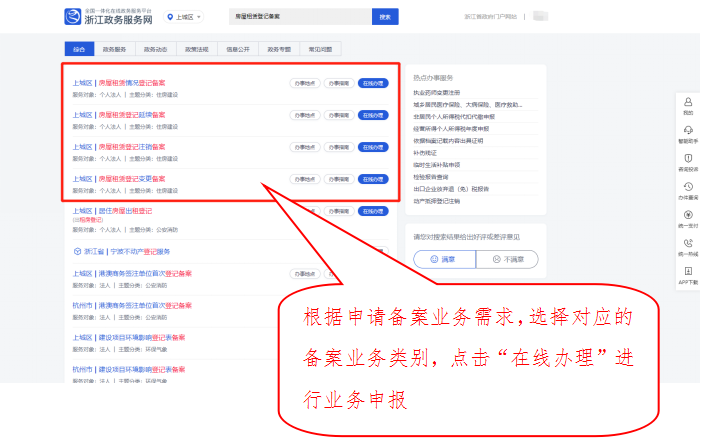The height and width of the screenshot is (438, 701).
Task: Click 办事地点 for 房屋租赁情况登记备案
Action: 305,83
